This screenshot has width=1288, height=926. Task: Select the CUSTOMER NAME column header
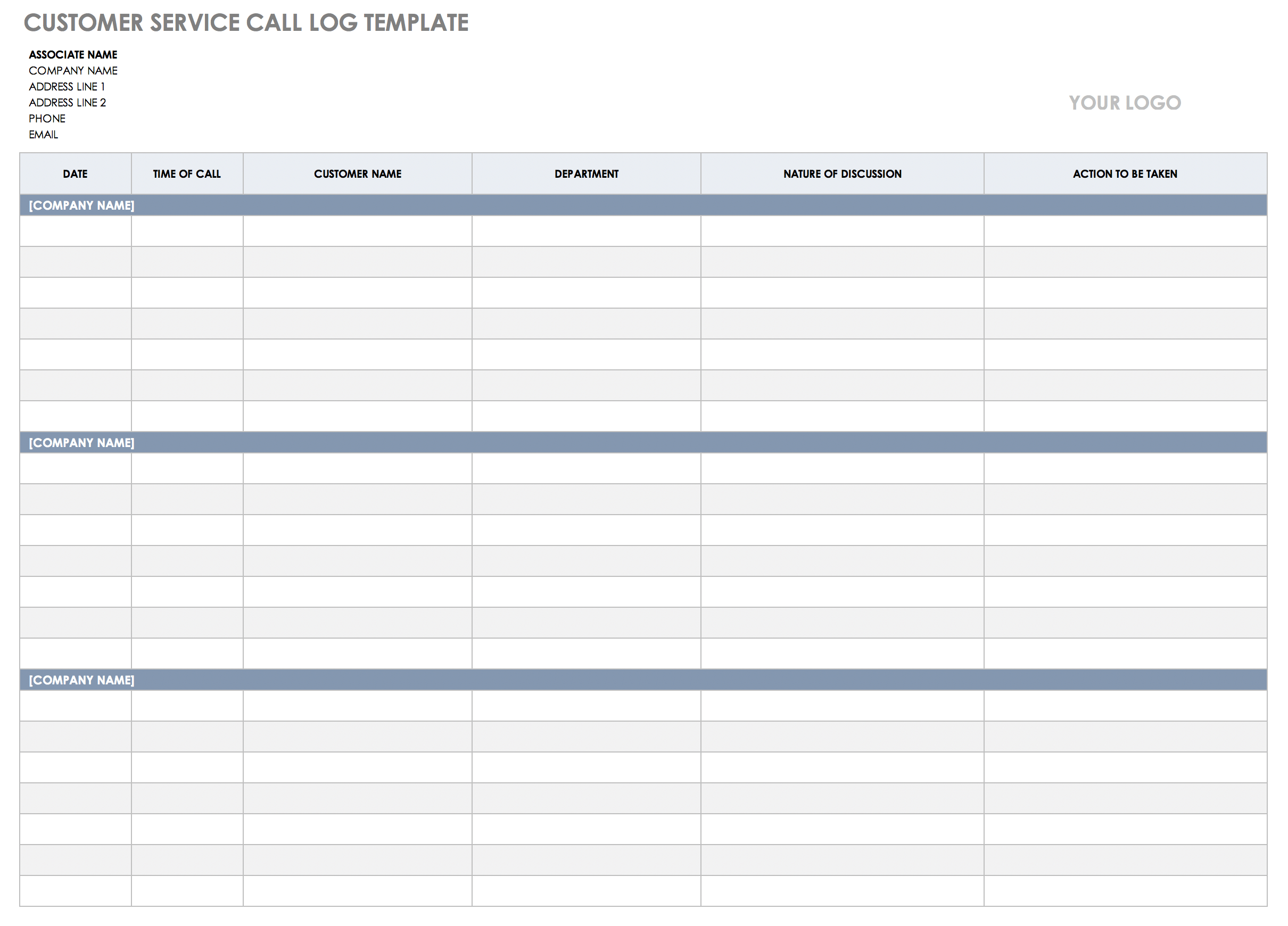[358, 174]
